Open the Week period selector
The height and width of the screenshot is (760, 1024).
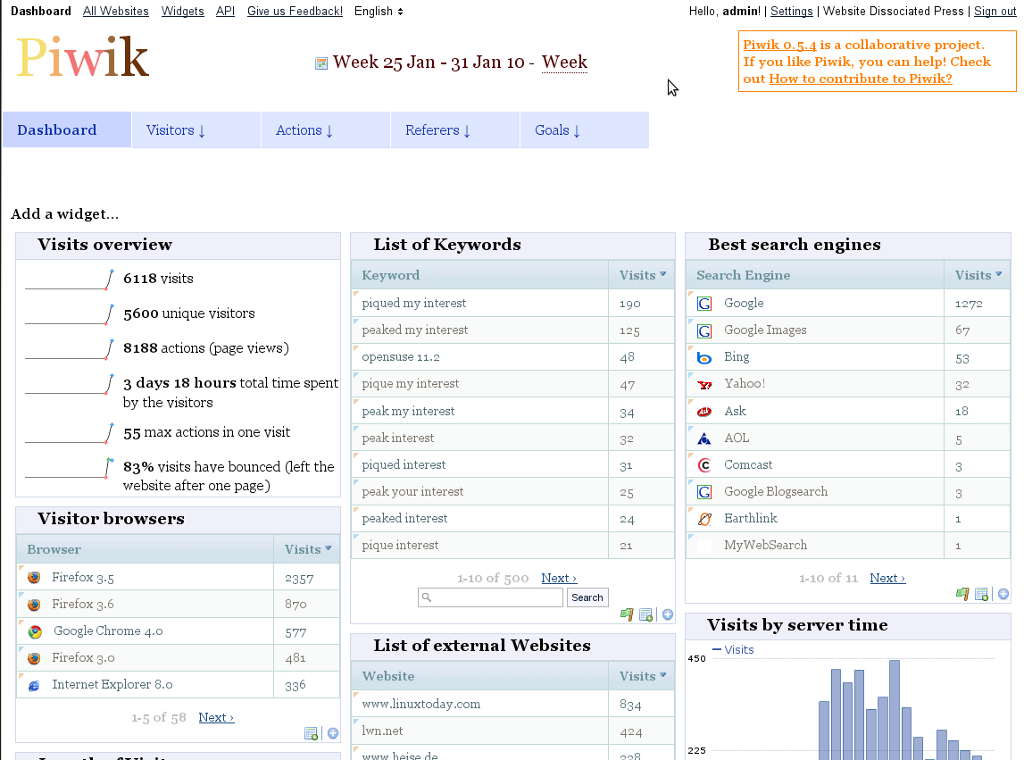coord(564,62)
